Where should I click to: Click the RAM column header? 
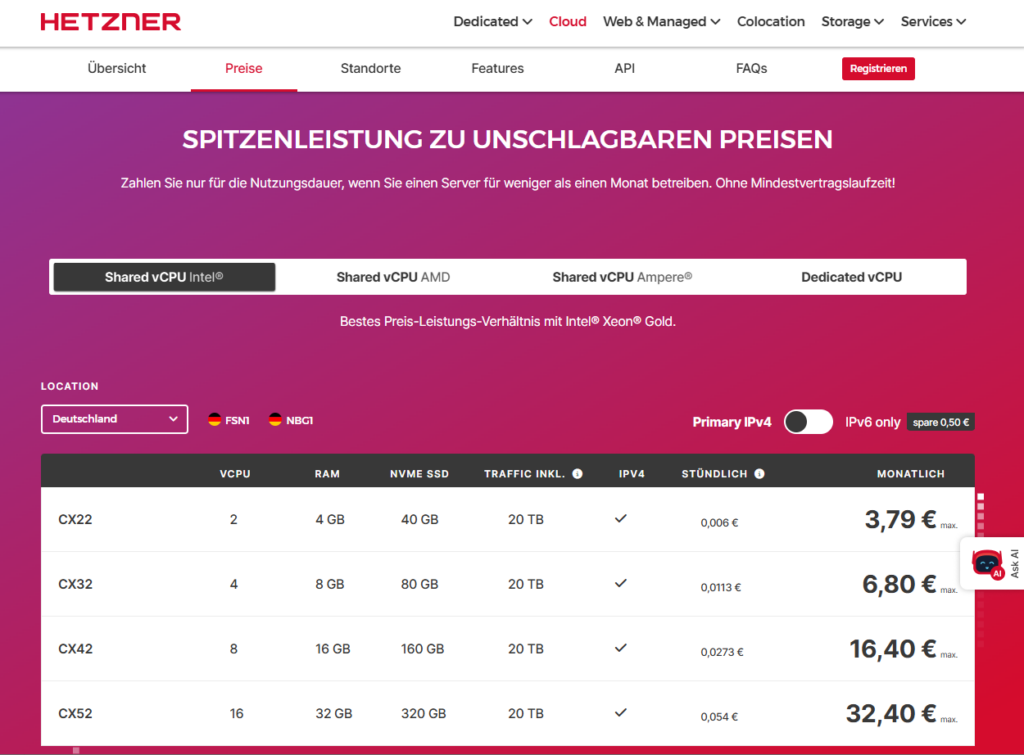(x=327, y=474)
